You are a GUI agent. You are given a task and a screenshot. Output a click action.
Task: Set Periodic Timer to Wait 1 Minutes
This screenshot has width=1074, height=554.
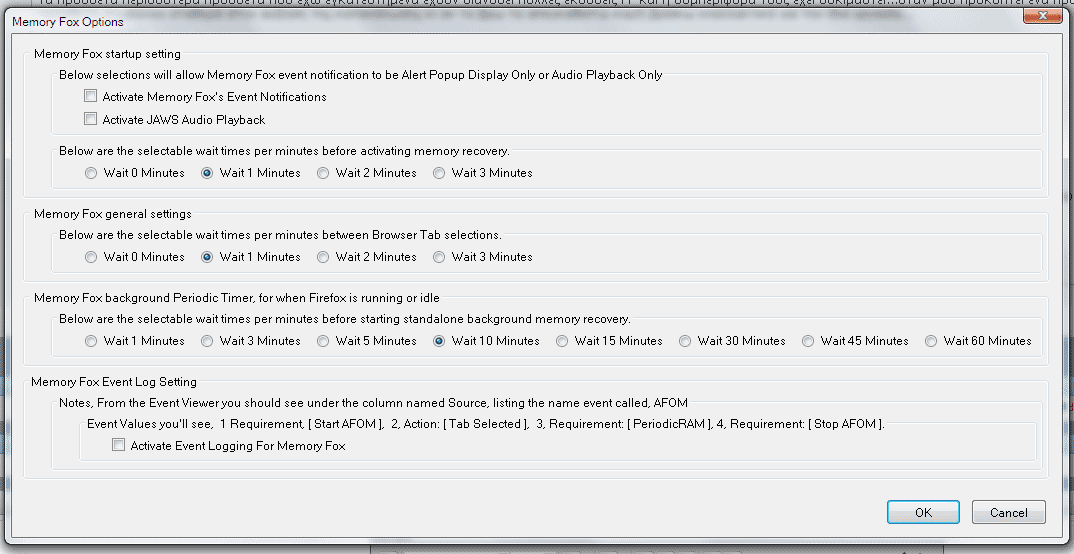91,341
